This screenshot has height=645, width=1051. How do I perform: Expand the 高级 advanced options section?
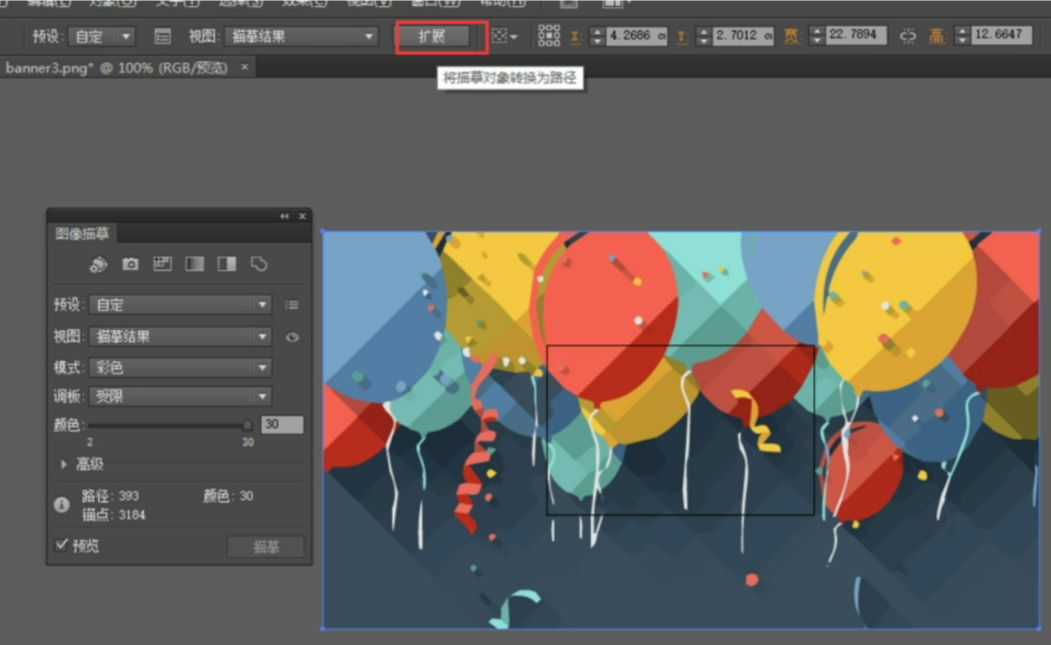pyautogui.click(x=64, y=464)
